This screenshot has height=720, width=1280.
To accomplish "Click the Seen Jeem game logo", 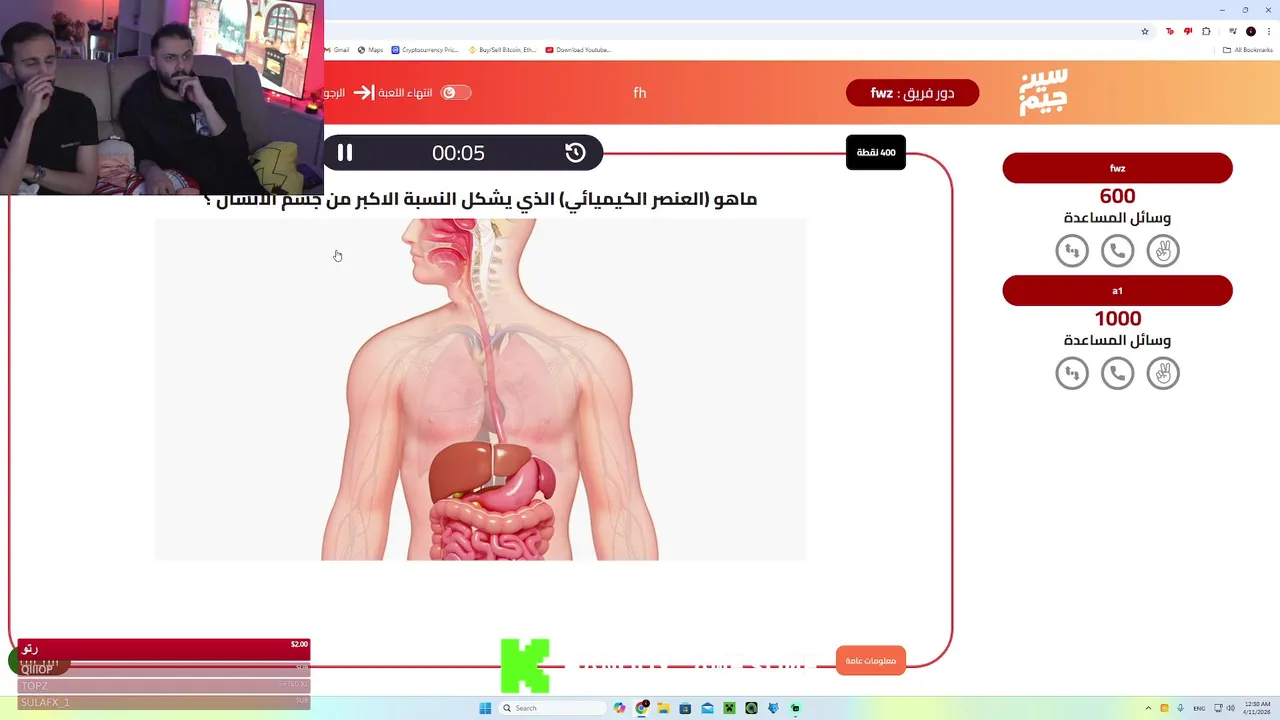I will pyautogui.click(x=1044, y=92).
